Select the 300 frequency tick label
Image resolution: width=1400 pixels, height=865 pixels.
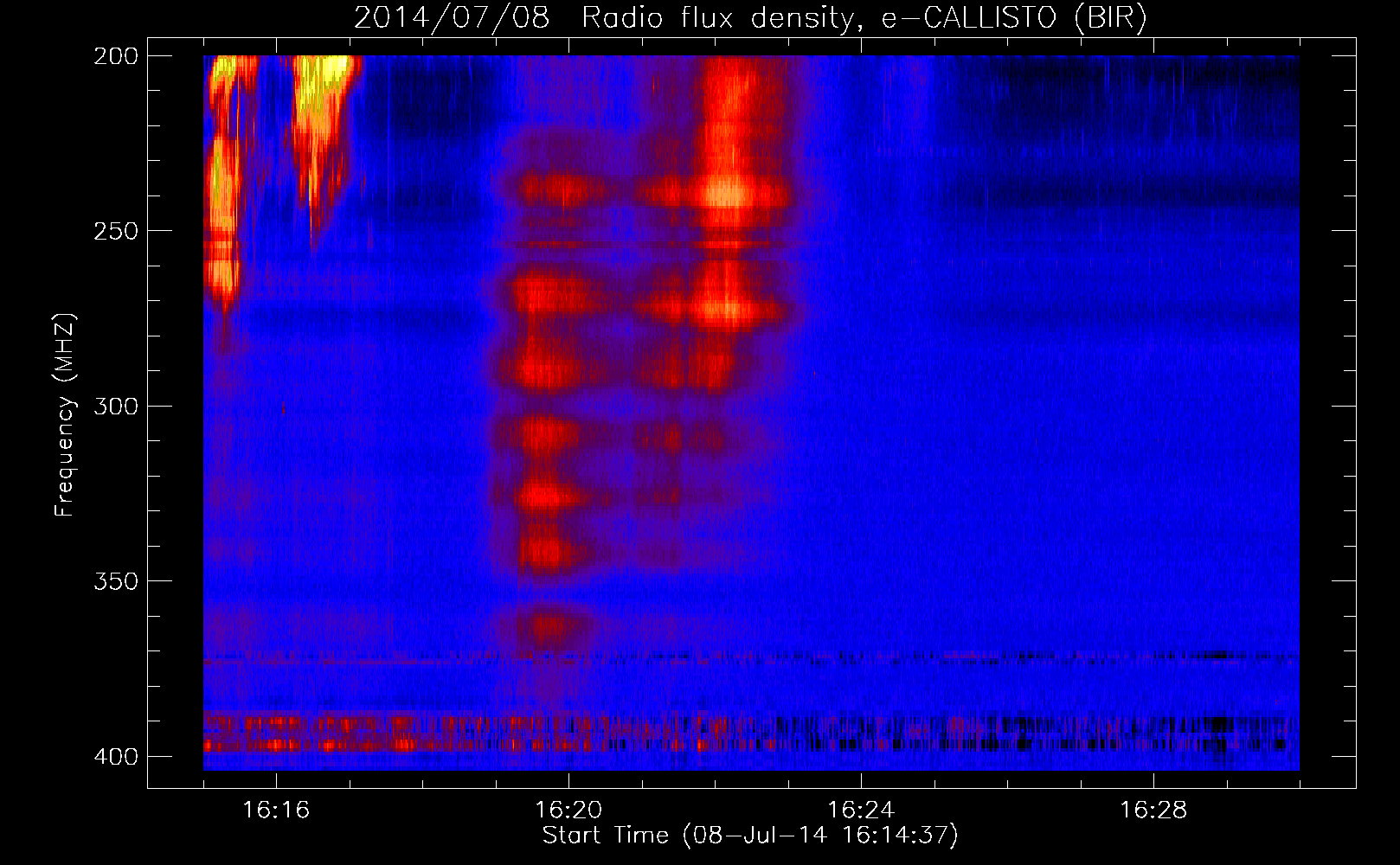115,406
